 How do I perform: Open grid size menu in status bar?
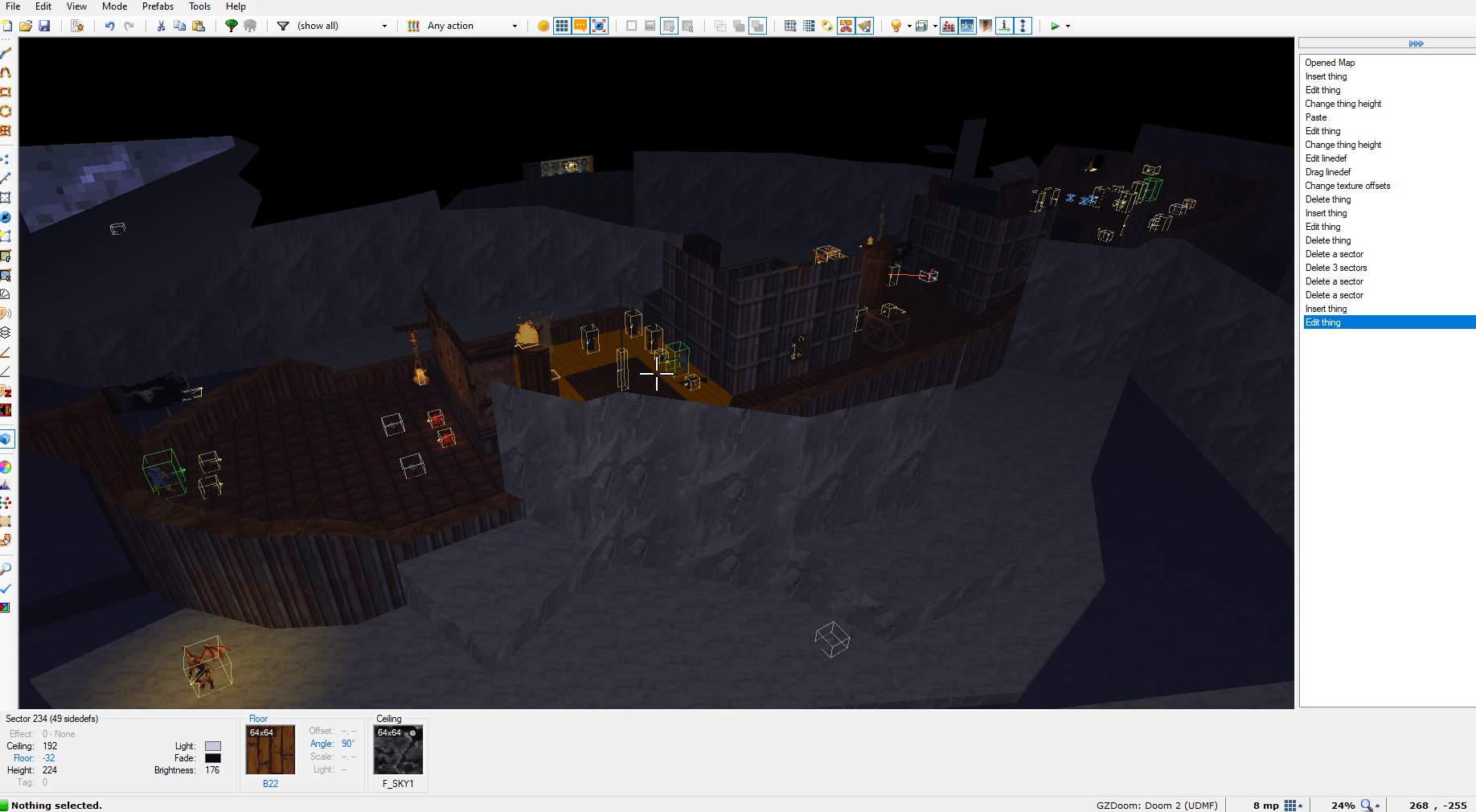click(x=1294, y=805)
